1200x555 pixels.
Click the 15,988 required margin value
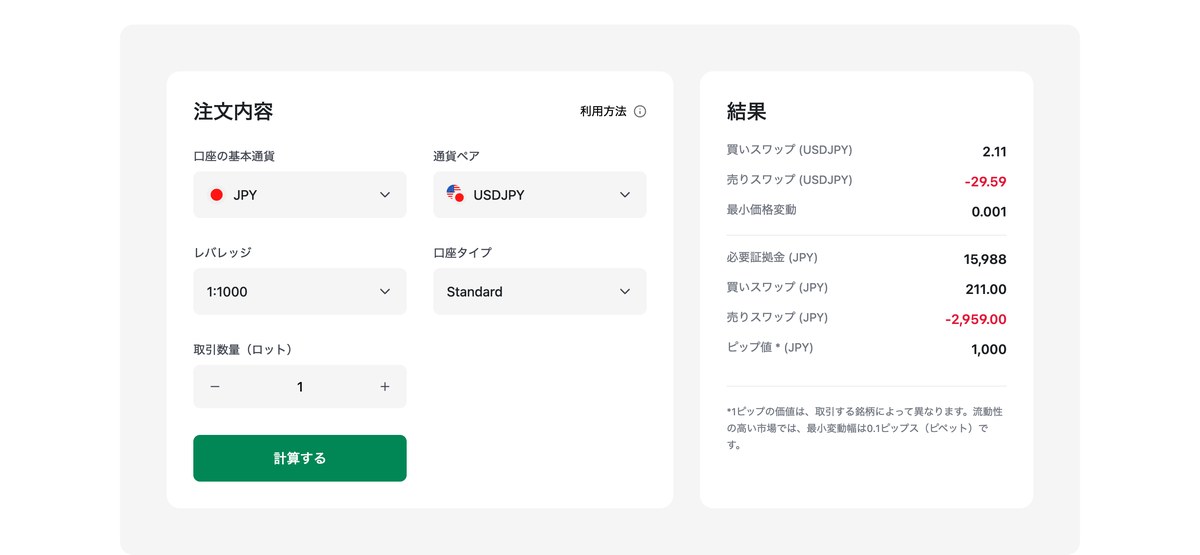click(985, 259)
